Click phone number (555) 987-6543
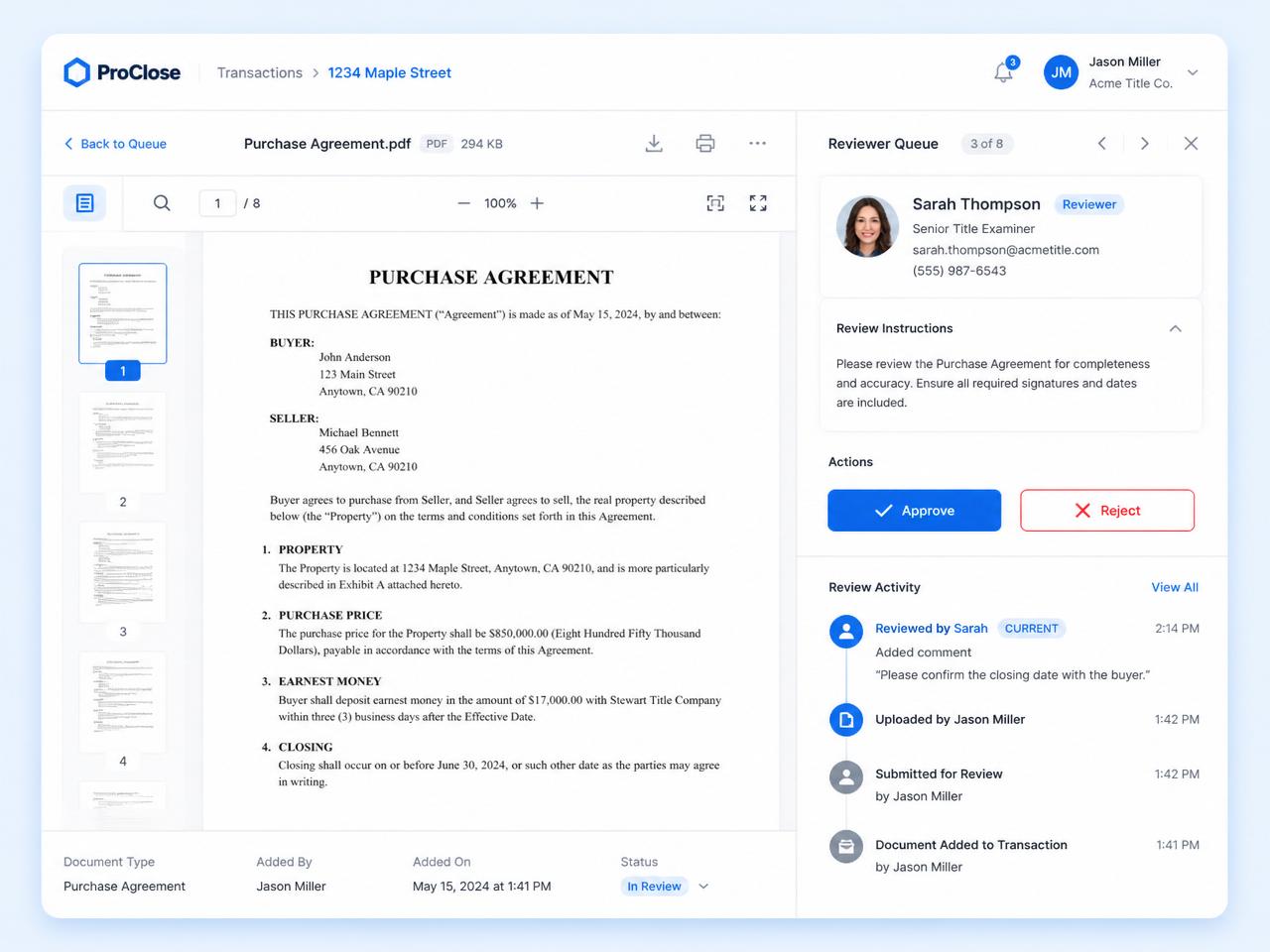The width and height of the screenshot is (1270, 952). 959,271
